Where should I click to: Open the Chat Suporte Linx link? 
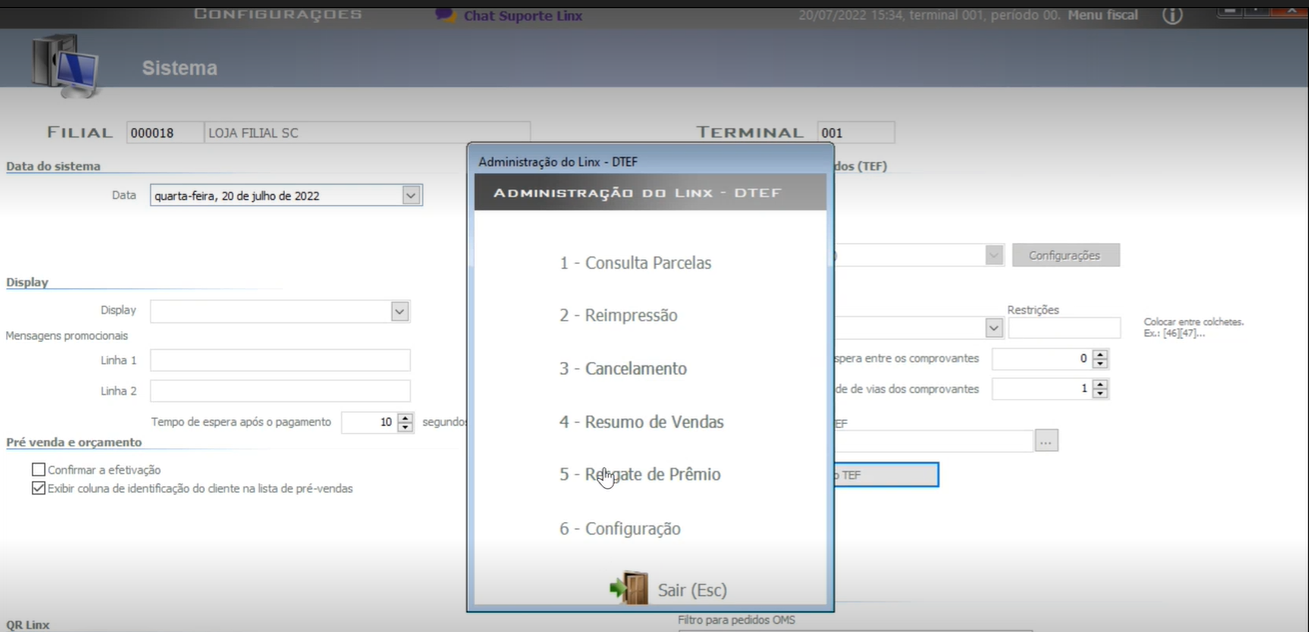click(523, 15)
